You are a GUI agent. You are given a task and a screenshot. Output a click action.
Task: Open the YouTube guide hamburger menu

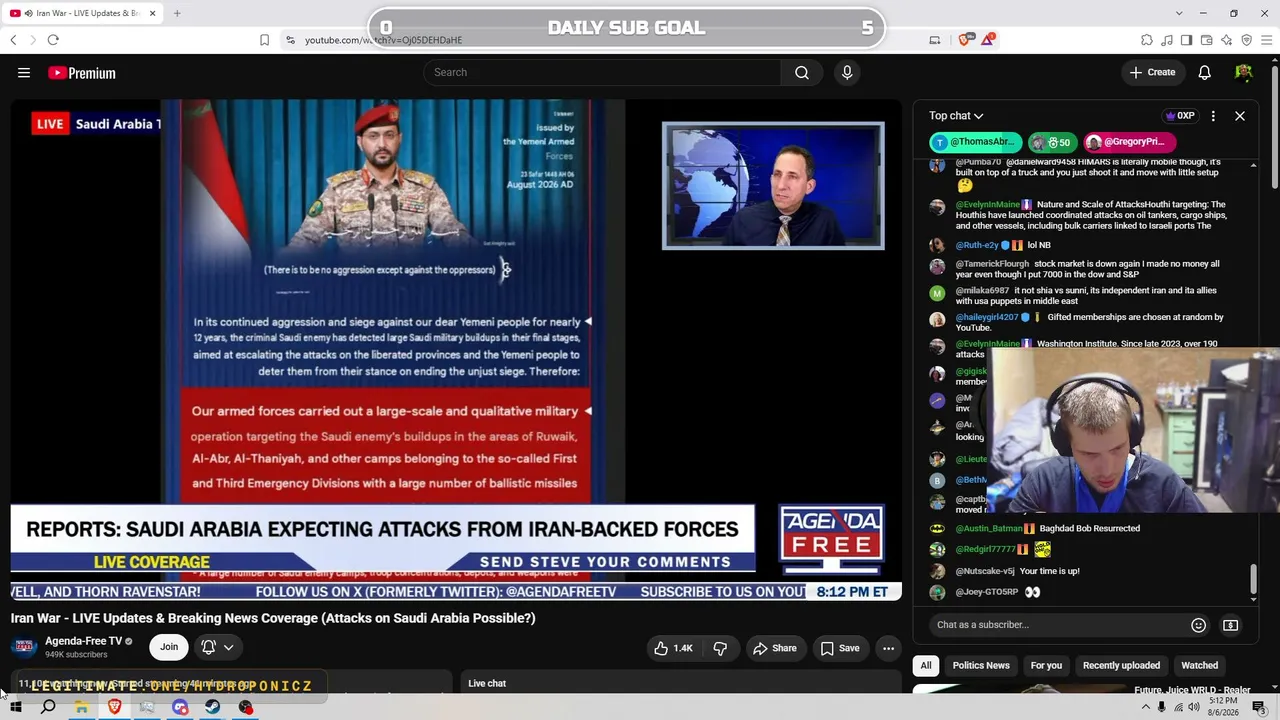pos(24,72)
